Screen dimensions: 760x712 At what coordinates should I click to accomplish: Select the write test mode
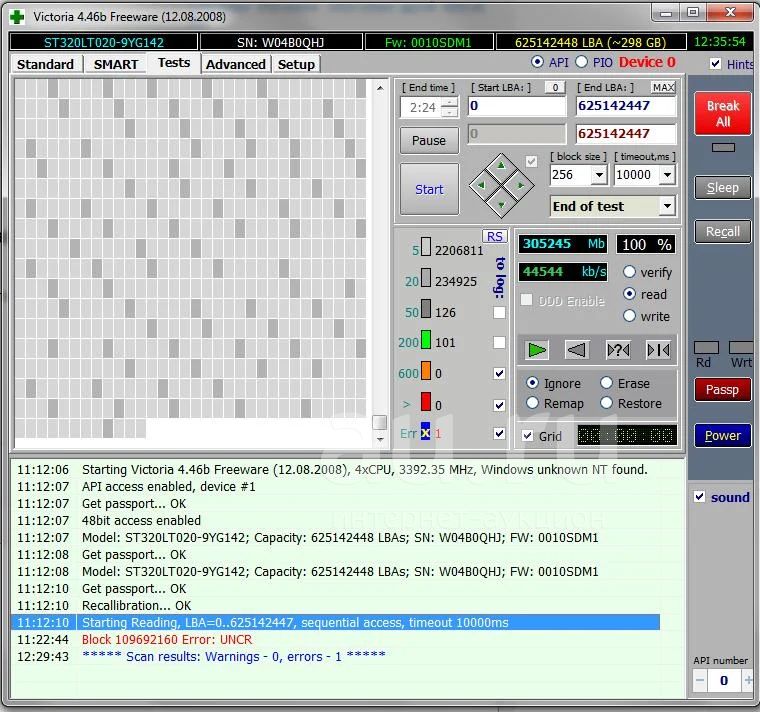[629, 316]
